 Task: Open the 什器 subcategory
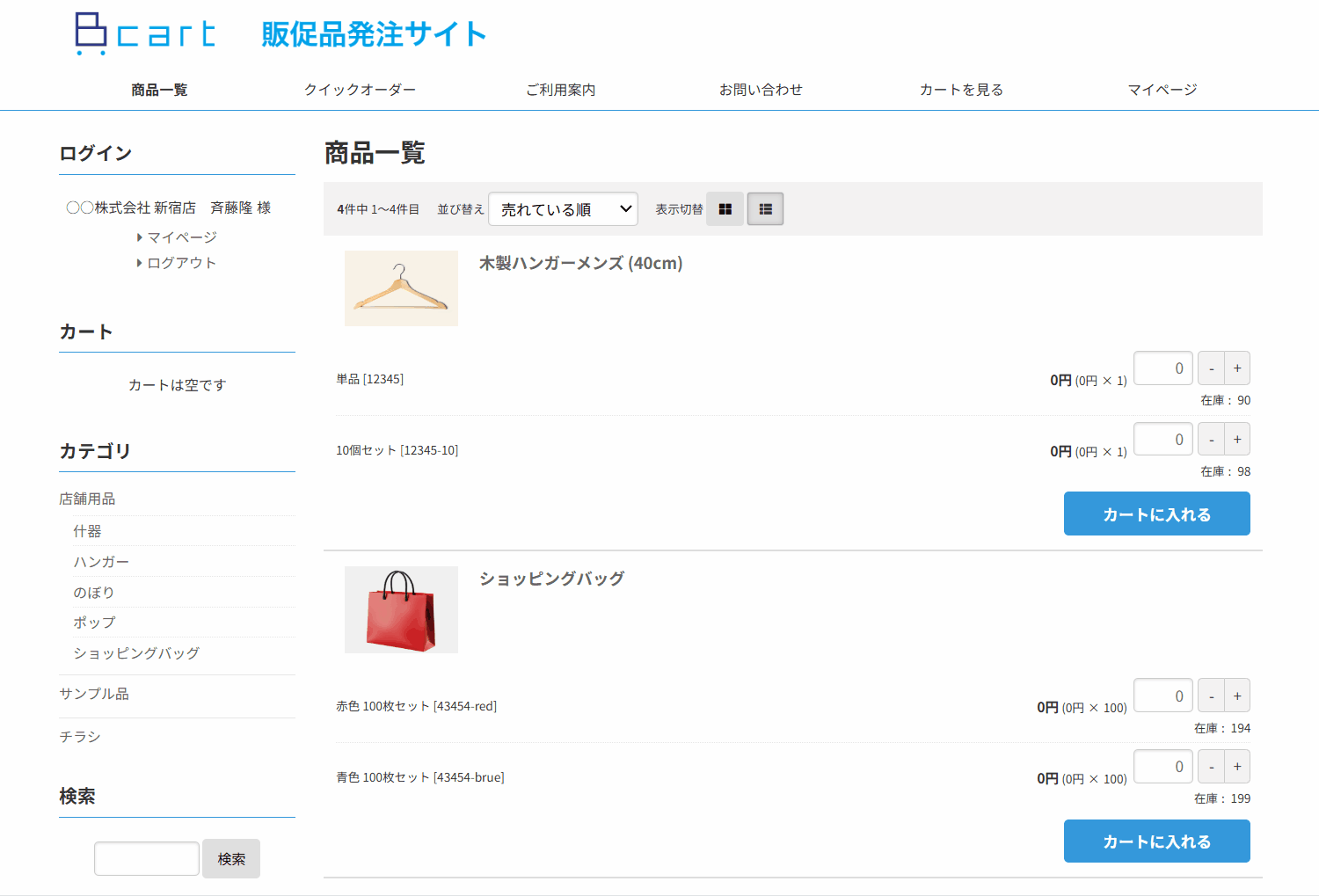pyautogui.click(x=87, y=531)
